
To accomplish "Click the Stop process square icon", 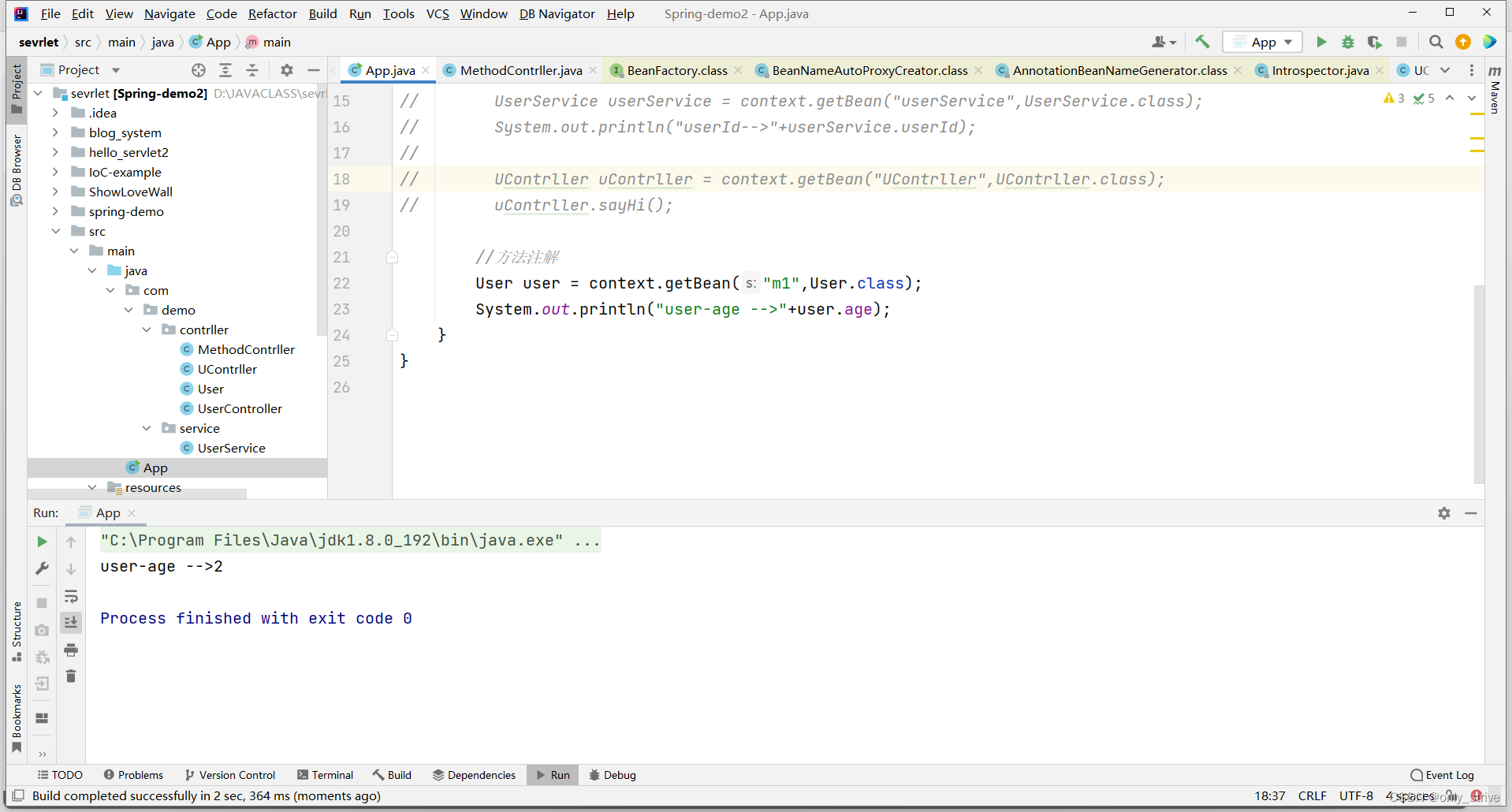I will pyautogui.click(x=1401, y=42).
